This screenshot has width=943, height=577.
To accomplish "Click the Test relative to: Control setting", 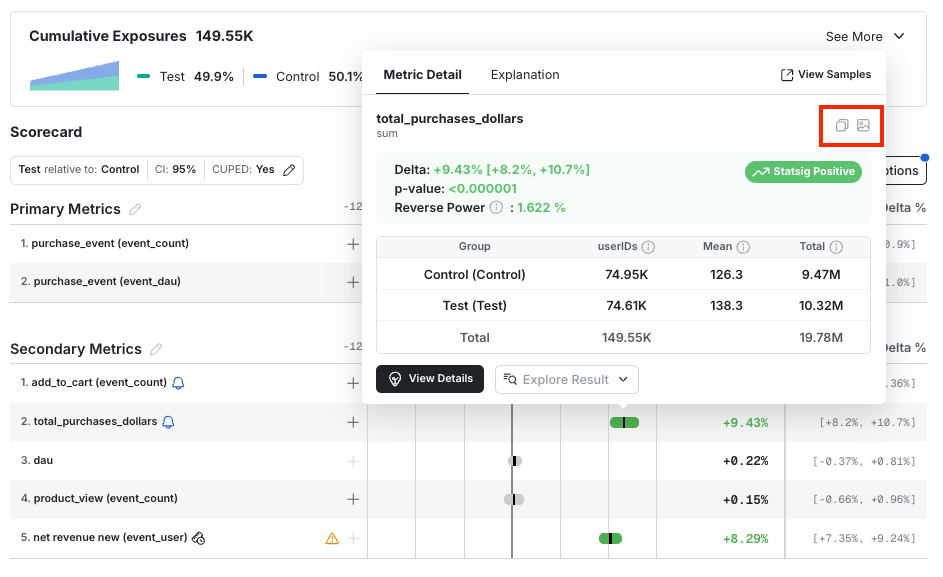I will 79,170.
